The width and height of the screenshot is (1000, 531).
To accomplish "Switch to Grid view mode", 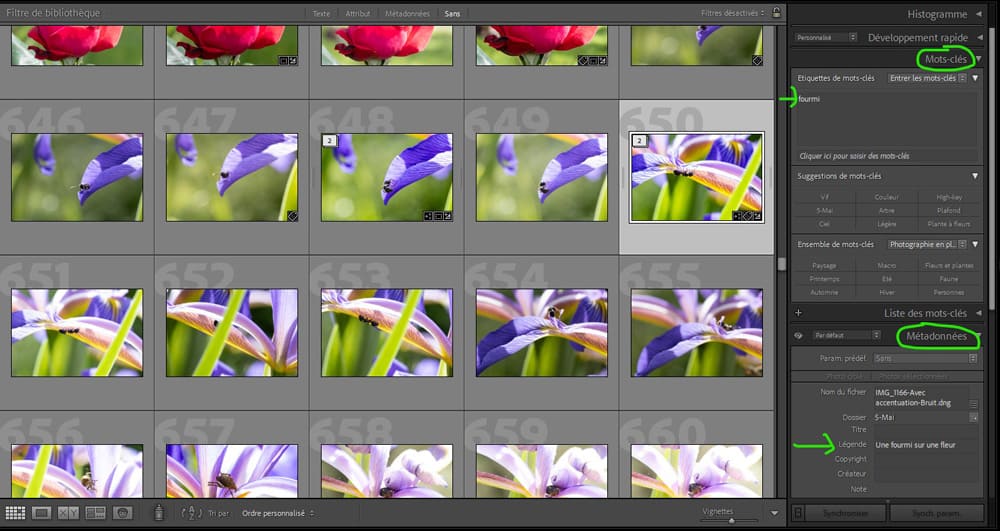I will pyautogui.click(x=16, y=513).
